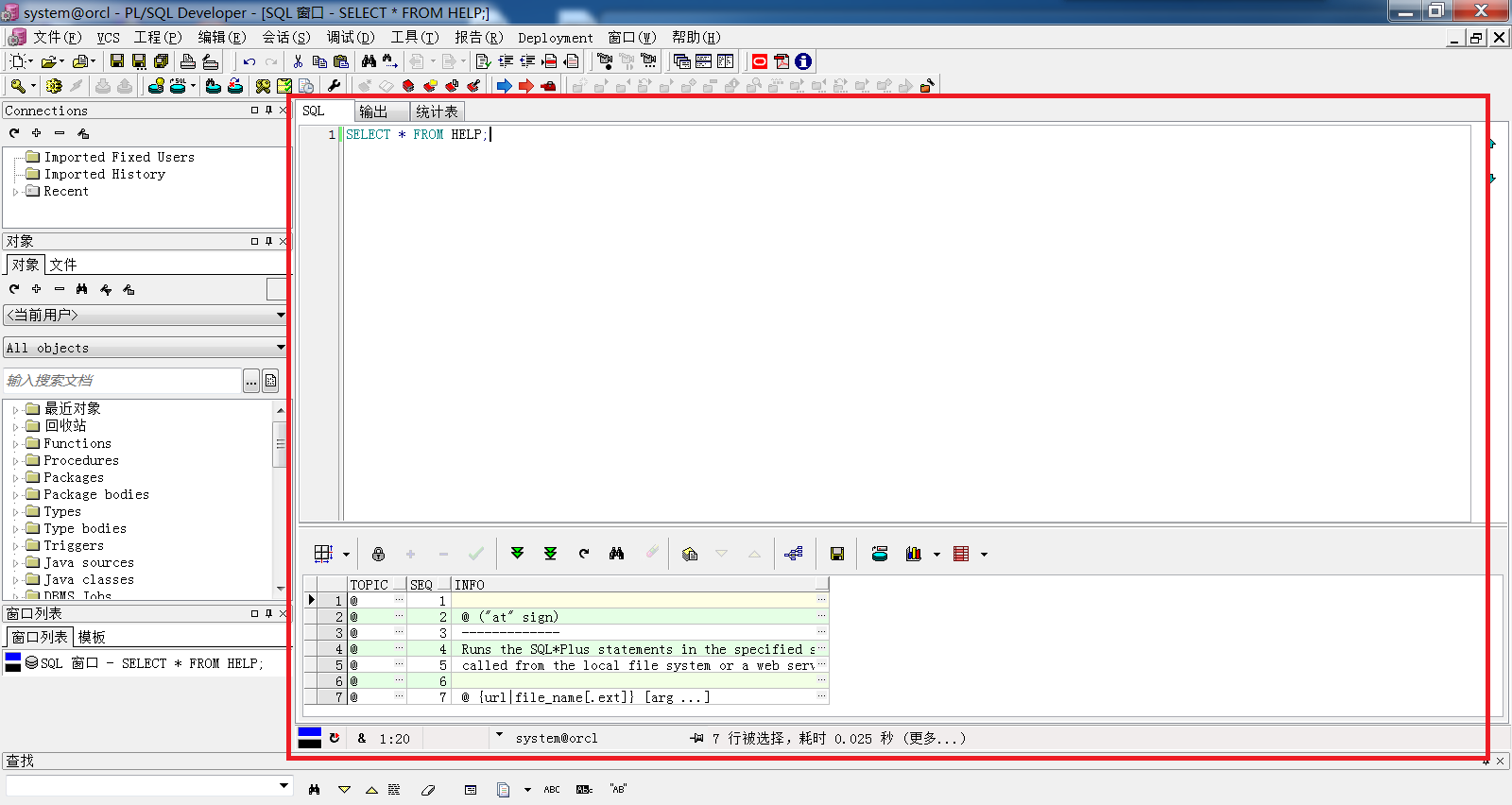
Task: Open the 会话(S) menu
Action: 286,37
